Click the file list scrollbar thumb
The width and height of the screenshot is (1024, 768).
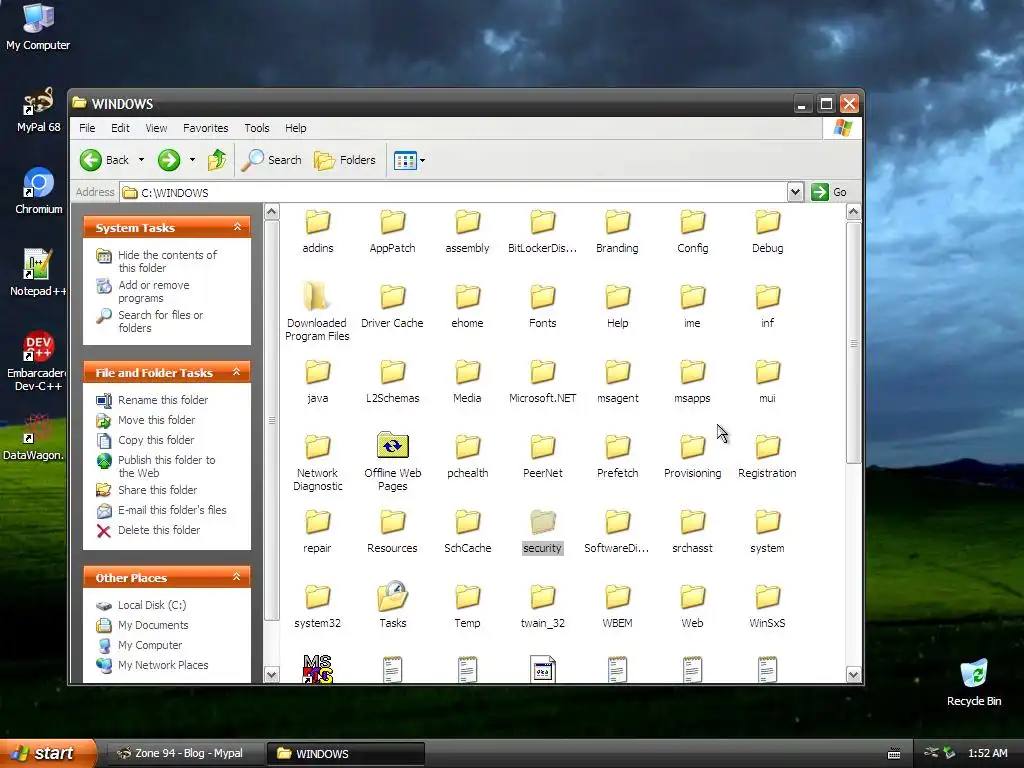pyautogui.click(x=854, y=343)
